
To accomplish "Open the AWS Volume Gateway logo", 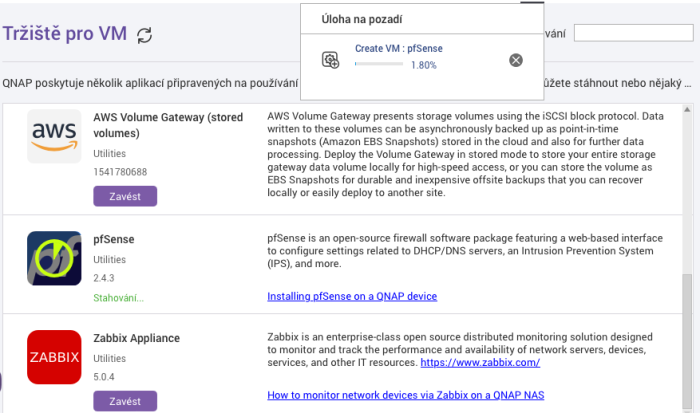I will click(x=54, y=136).
